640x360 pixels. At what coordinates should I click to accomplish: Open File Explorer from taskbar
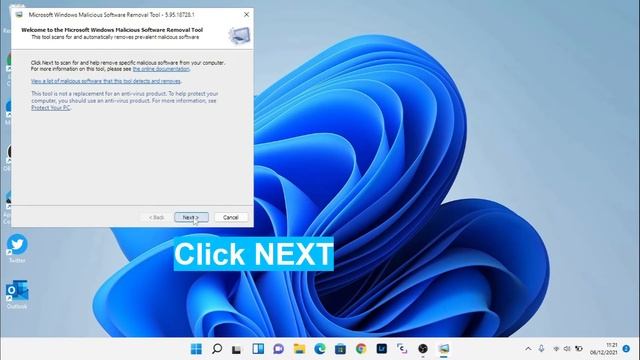click(299, 349)
